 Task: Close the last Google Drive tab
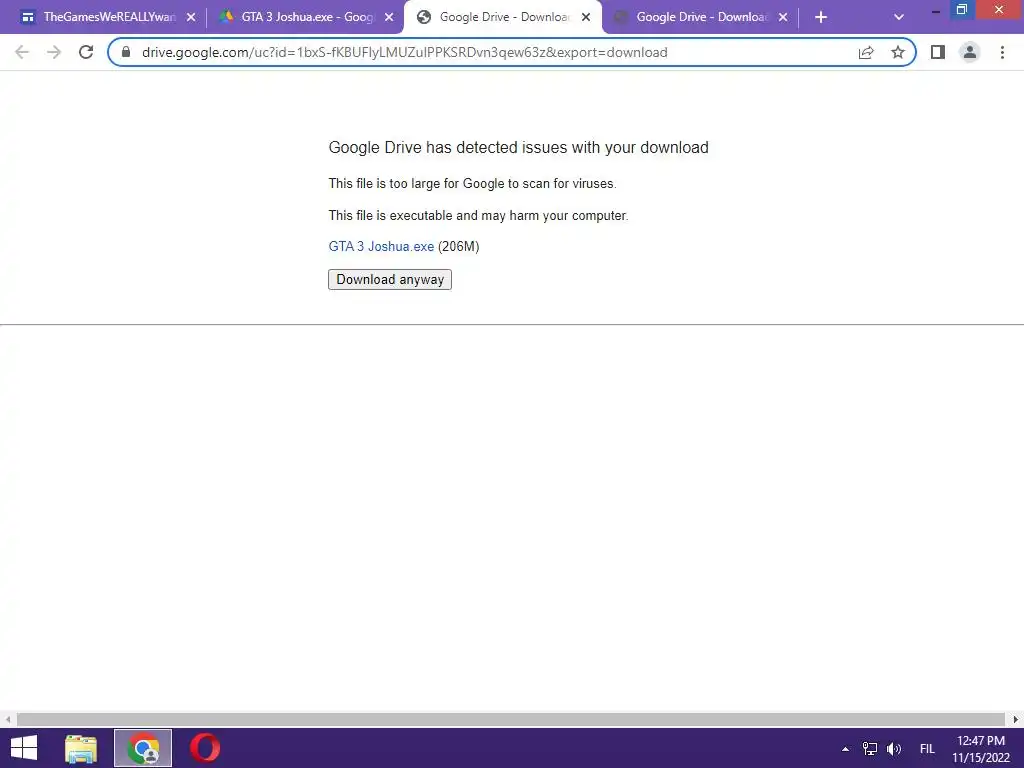coord(782,17)
